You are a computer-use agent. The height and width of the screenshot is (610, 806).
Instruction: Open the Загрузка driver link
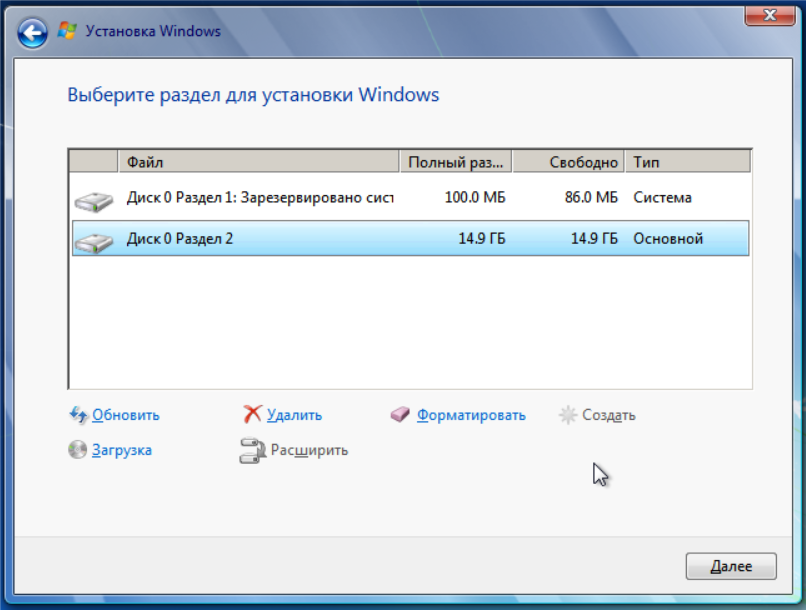[x=121, y=450]
